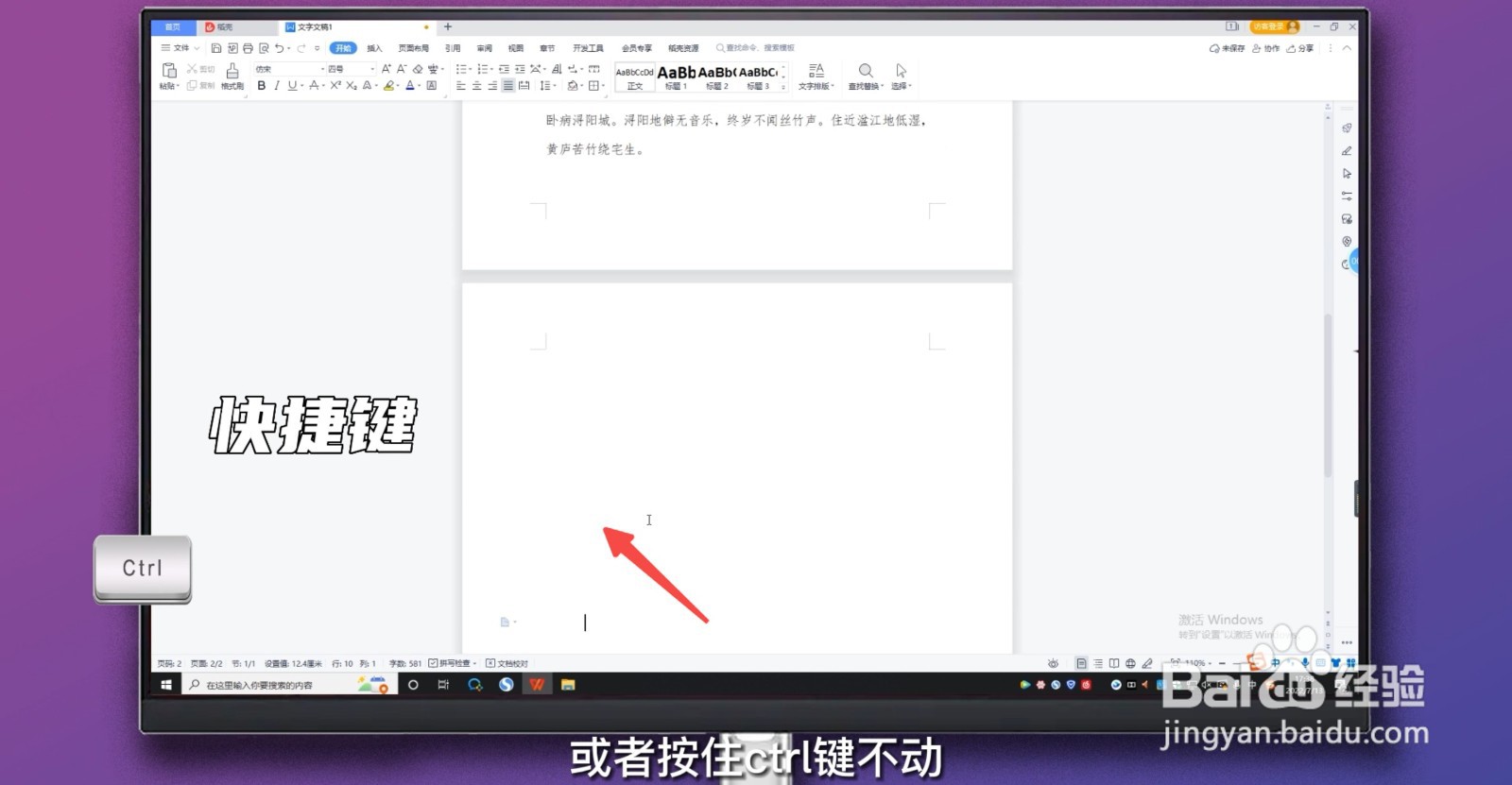The image size is (1512, 785).
Task: Select the Format Painter brush
Action: tap(232, 71)
